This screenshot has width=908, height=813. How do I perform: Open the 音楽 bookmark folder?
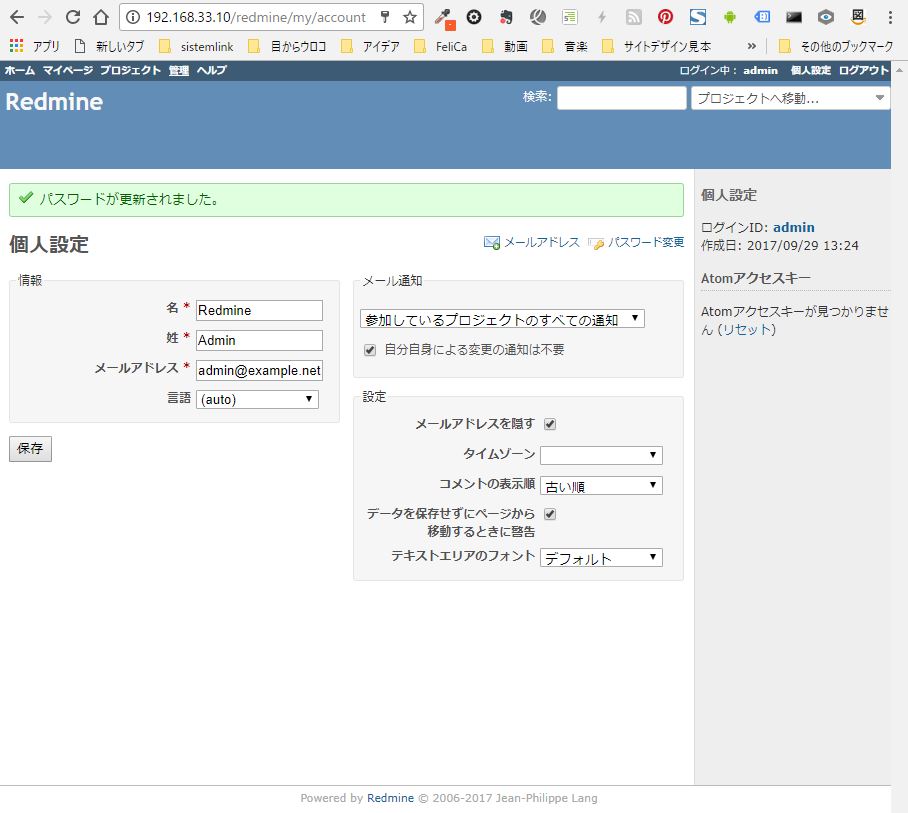[x=565, y=46]
